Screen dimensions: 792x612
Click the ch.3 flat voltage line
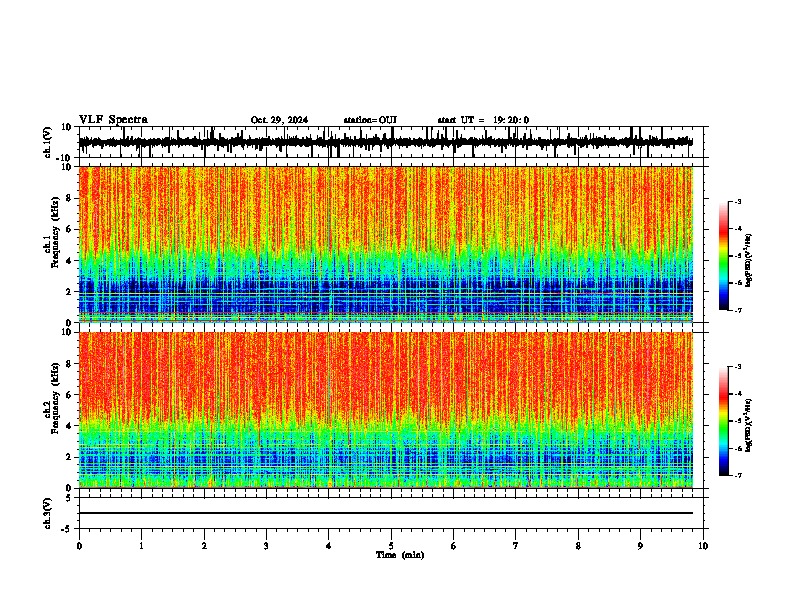click(x=386, y=513)
